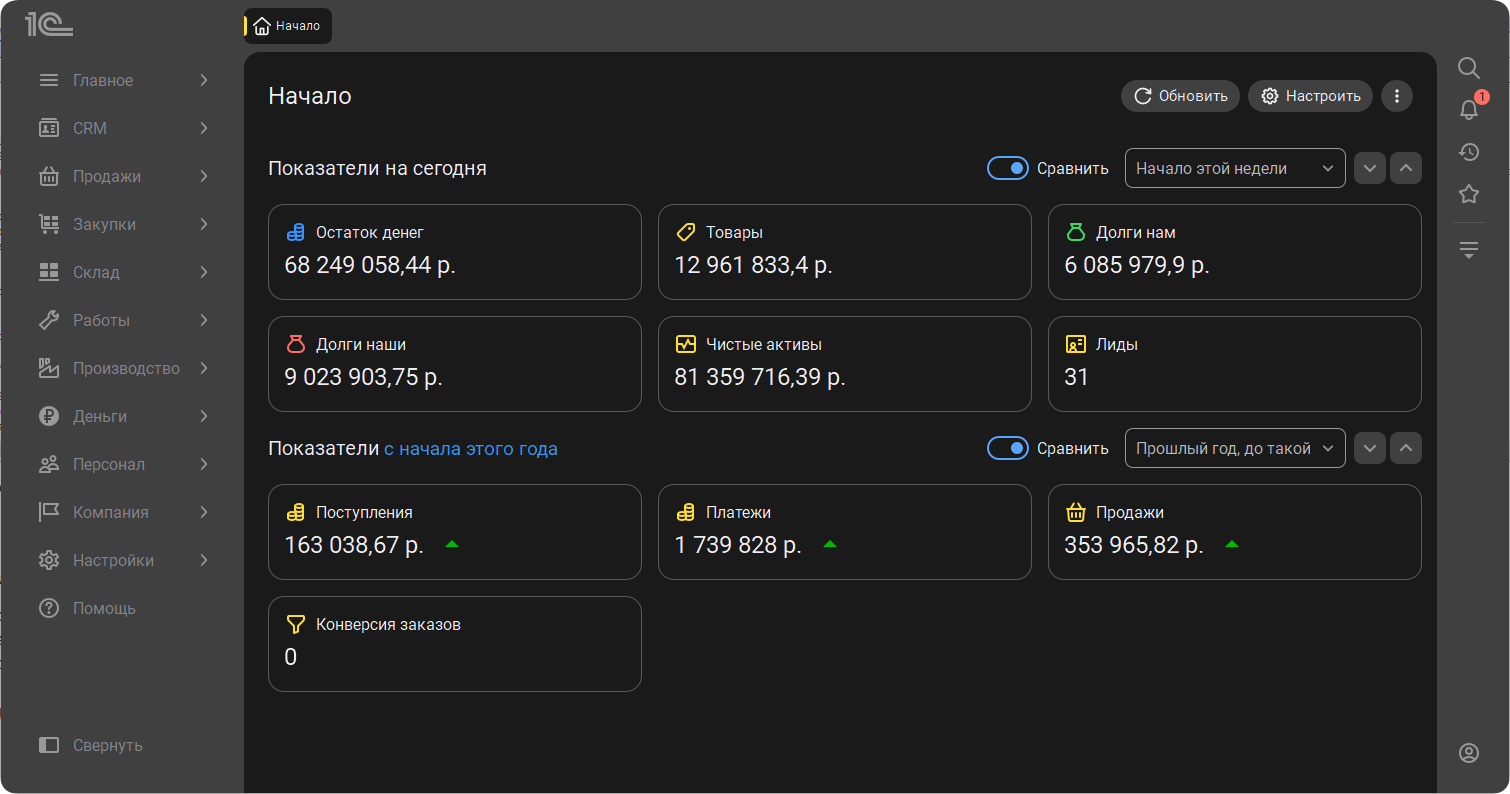Collapse today's indicators section with up arrow
This screenshot has height=794, width=1510.
point(1405,168)
